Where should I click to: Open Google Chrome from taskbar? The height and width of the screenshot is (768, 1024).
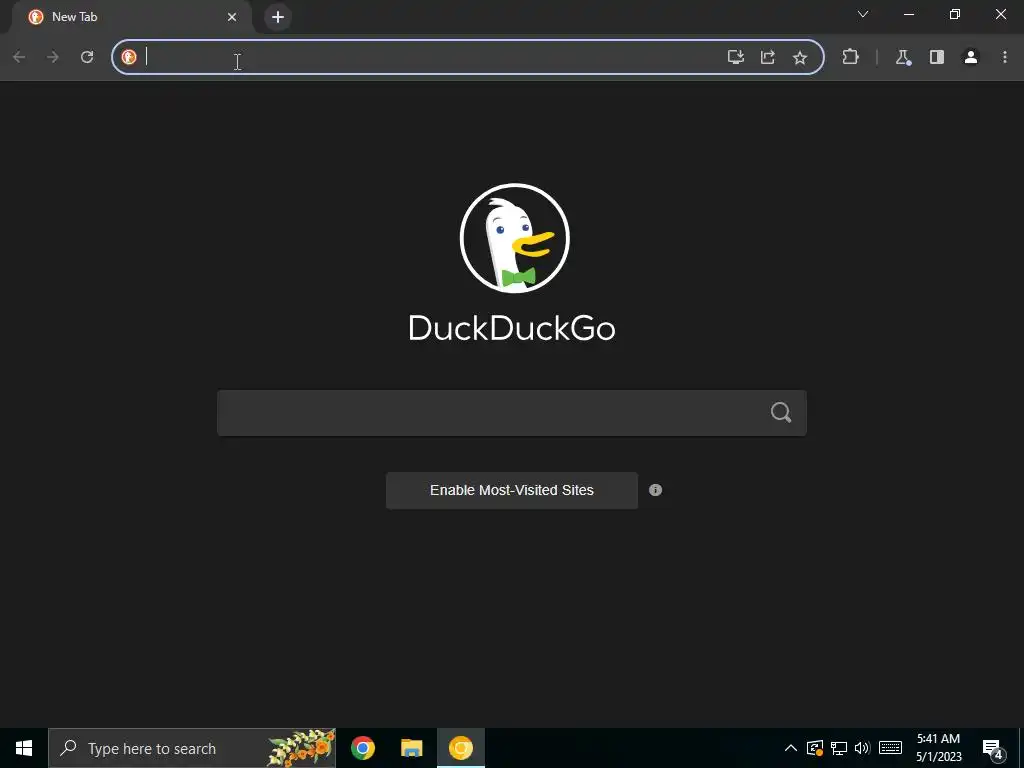coord(362,748)
